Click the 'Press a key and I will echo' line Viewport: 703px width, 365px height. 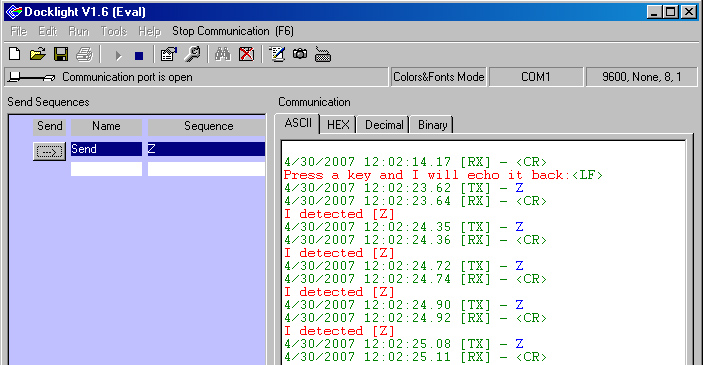click(x=443, y=175)
